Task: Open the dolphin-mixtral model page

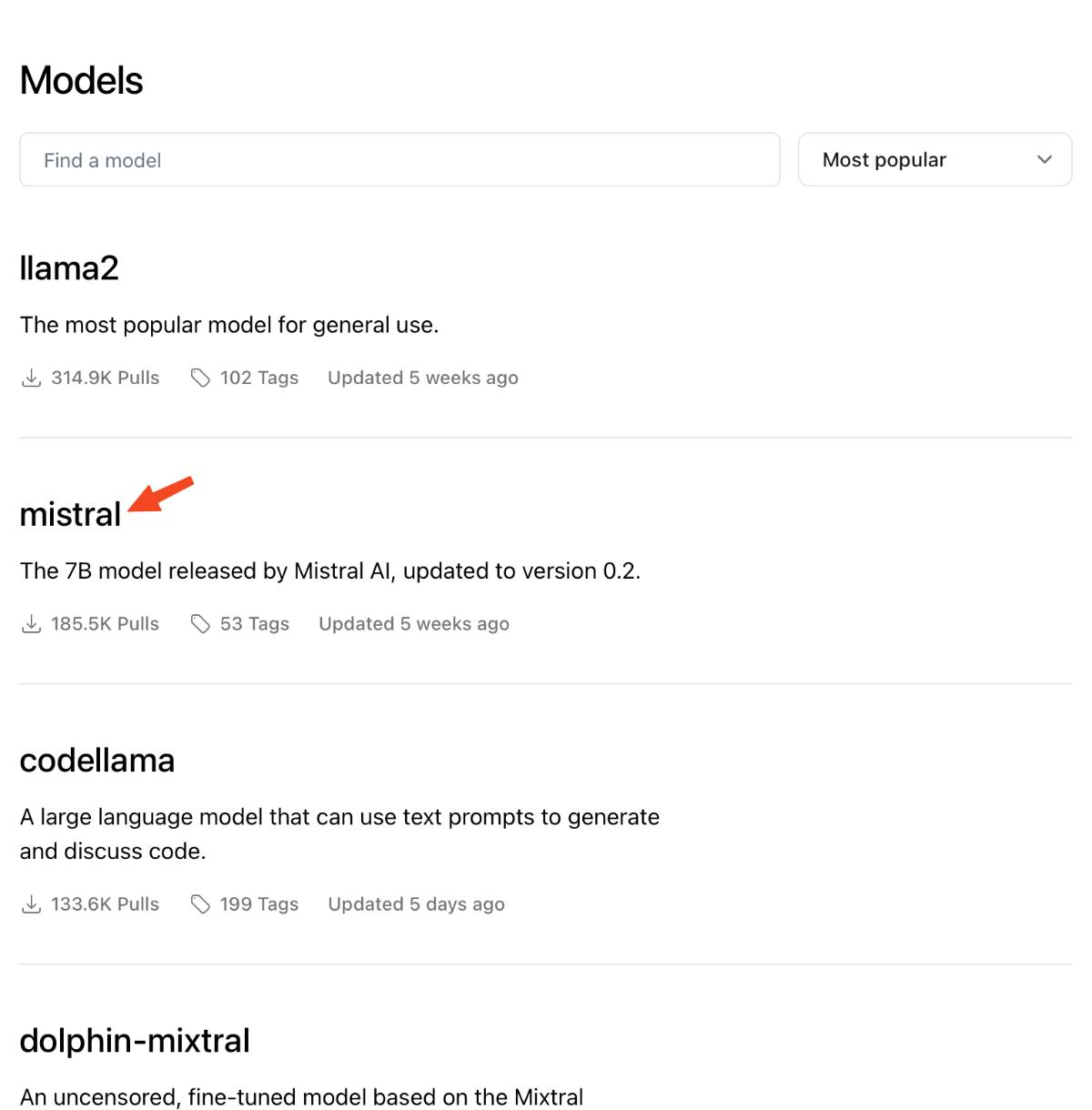Action: 135,1040
